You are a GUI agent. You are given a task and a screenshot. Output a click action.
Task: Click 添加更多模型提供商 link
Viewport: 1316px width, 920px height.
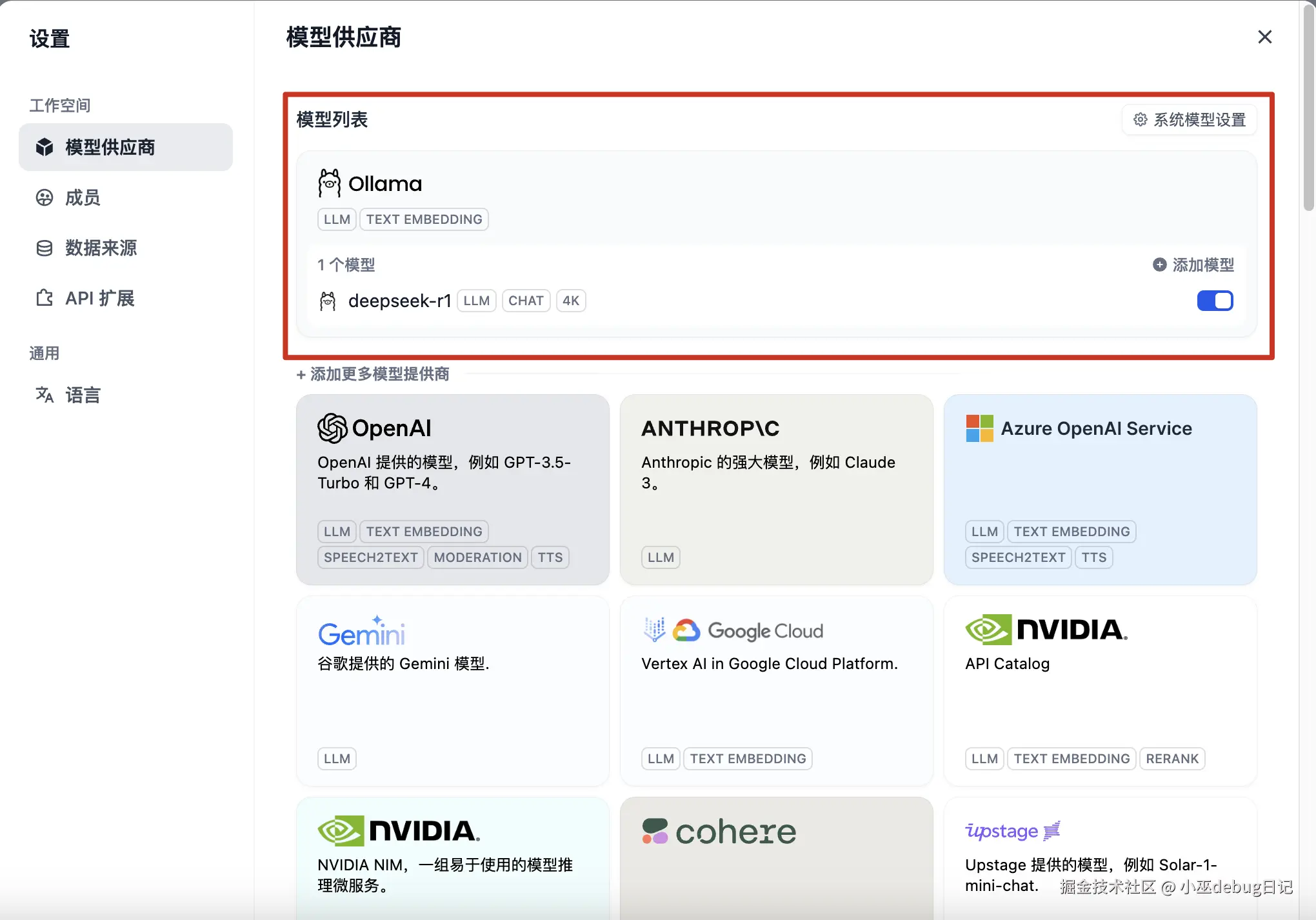pyautogui.click(x=373, y=374)
